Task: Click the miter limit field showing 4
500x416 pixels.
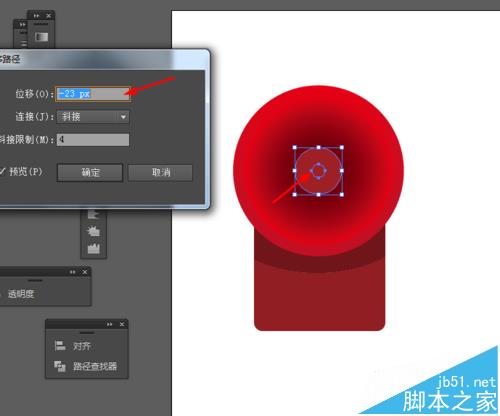Action: click(x=93, y=140)
